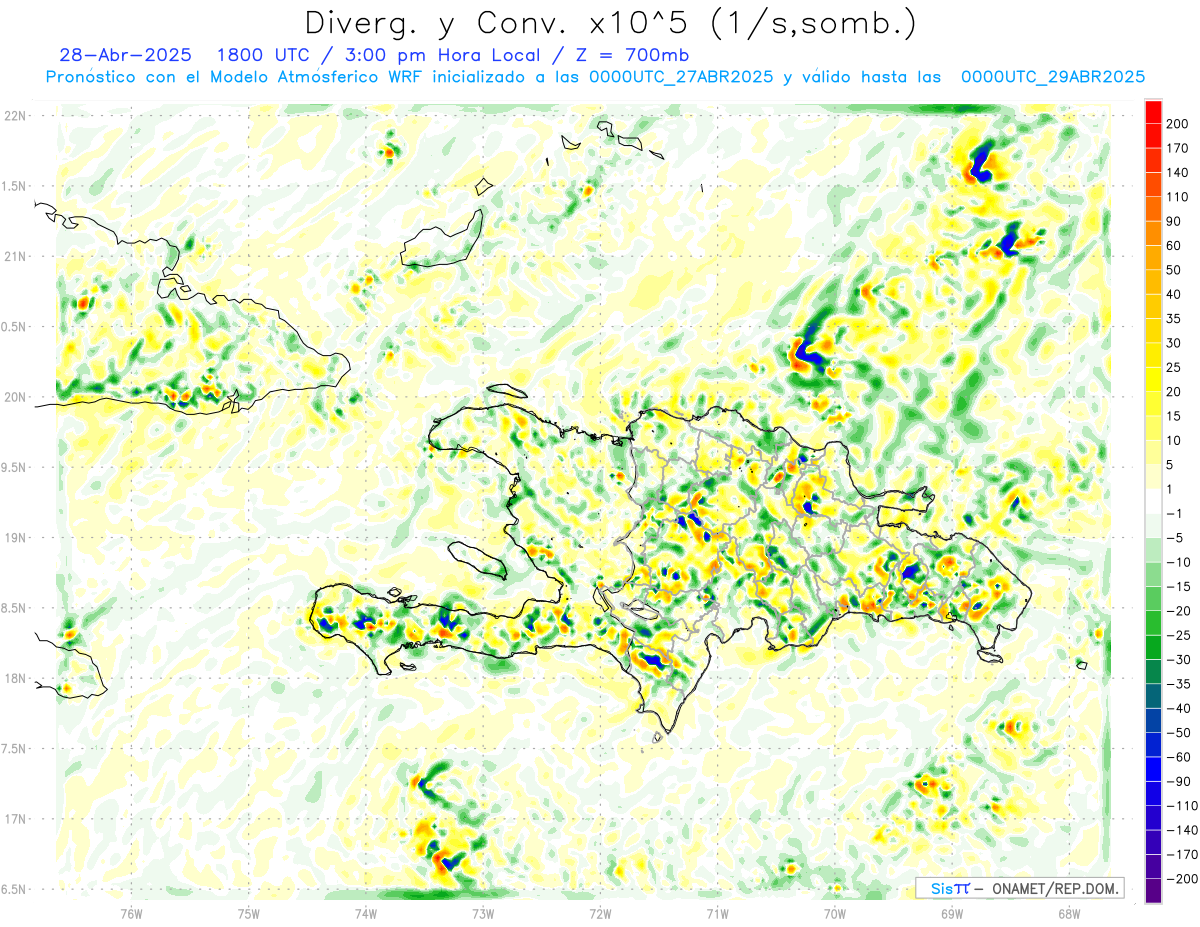Click the '-40' colorbar value

point(1177,709)
